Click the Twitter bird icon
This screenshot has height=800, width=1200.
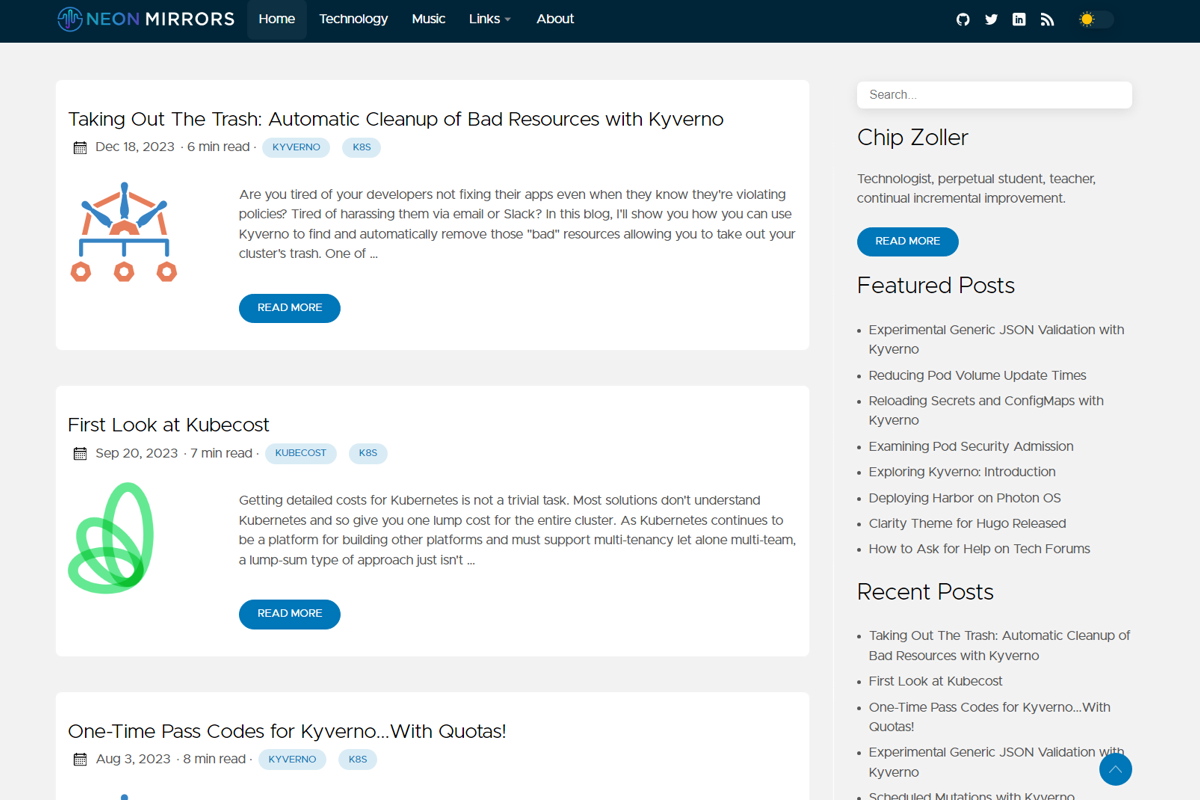[x=991, y=19]
